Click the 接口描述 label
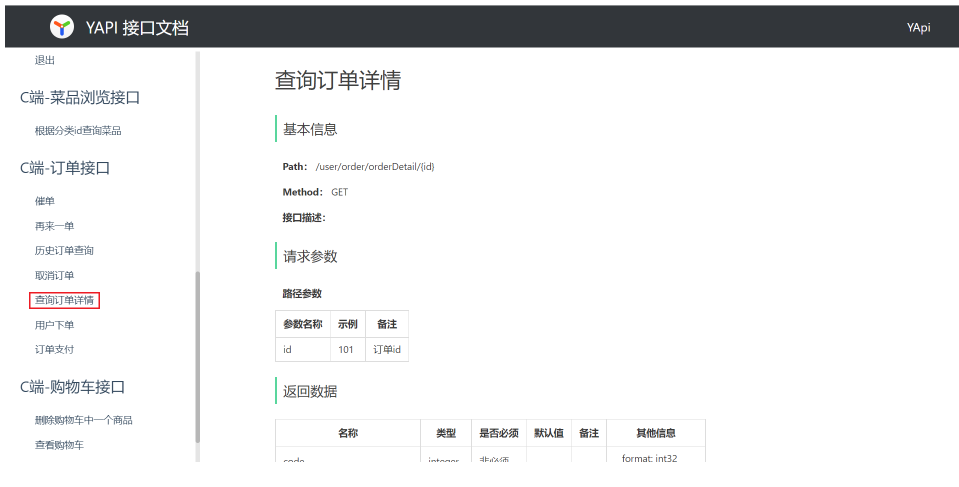This screenshot has width=959, height=487. (x=304, y=218)
